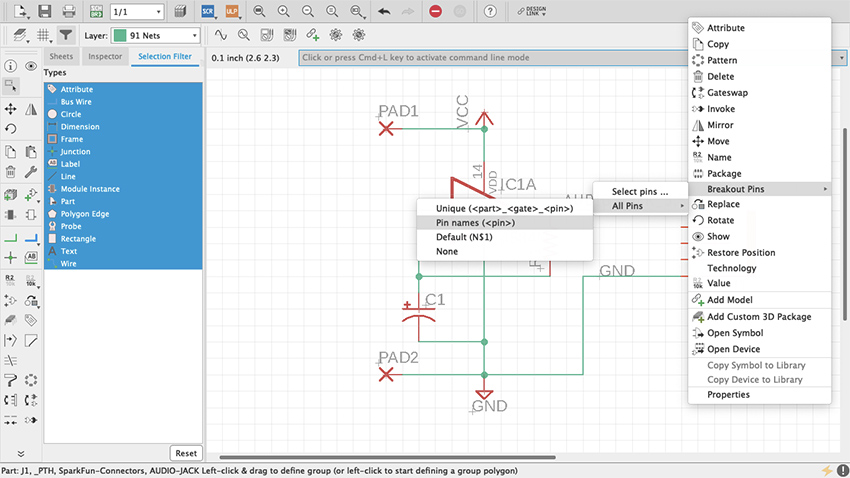Click the New document icon

[x=20, y=11]
